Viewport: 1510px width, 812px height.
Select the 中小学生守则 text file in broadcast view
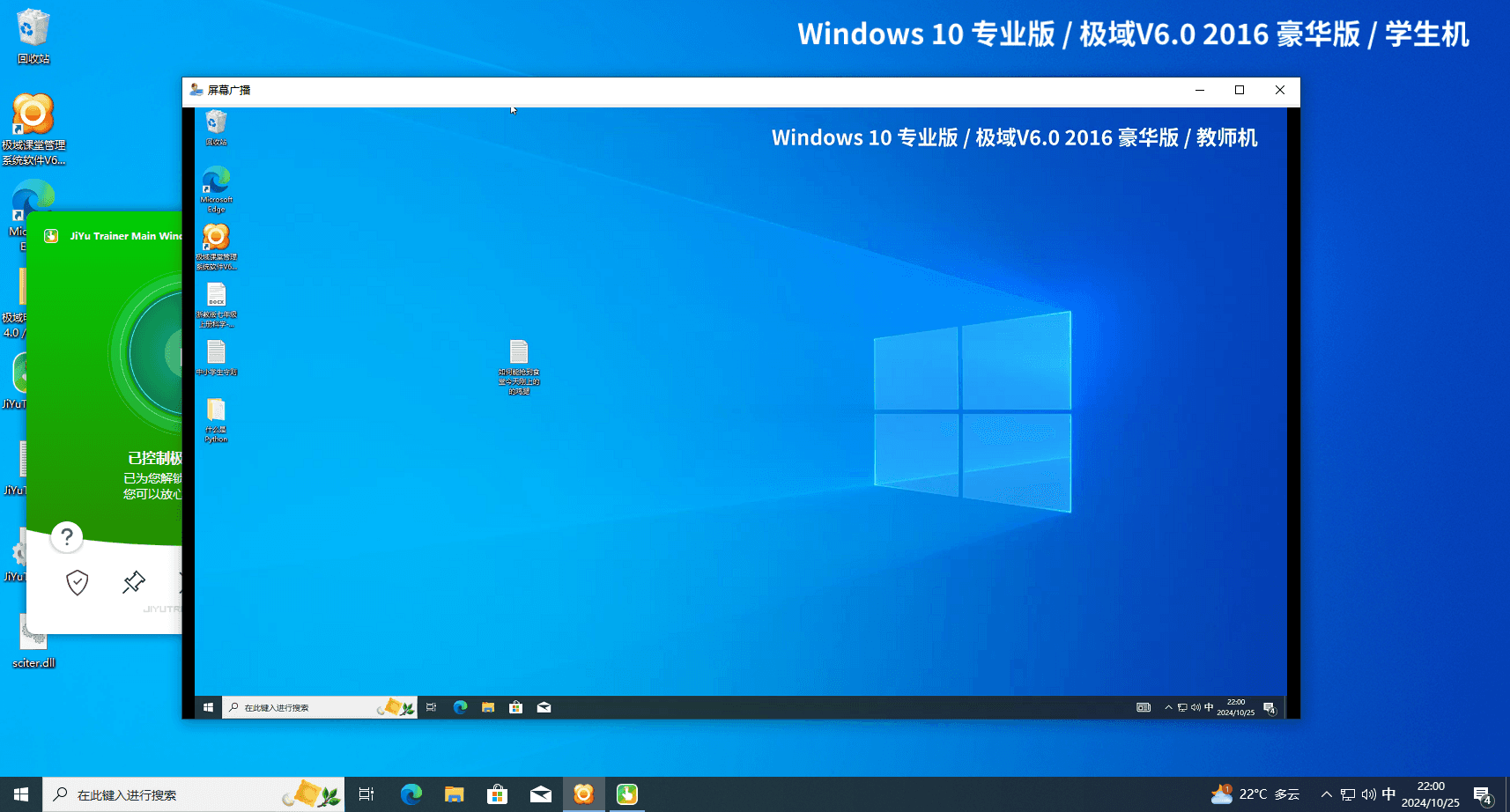(216, 358)
